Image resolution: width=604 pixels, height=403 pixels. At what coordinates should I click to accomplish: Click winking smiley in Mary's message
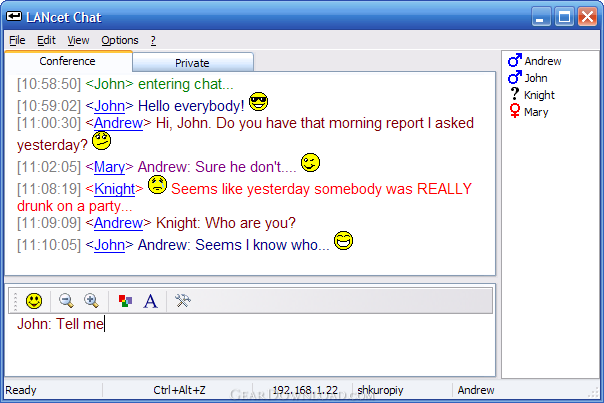[x=310, y=163]
